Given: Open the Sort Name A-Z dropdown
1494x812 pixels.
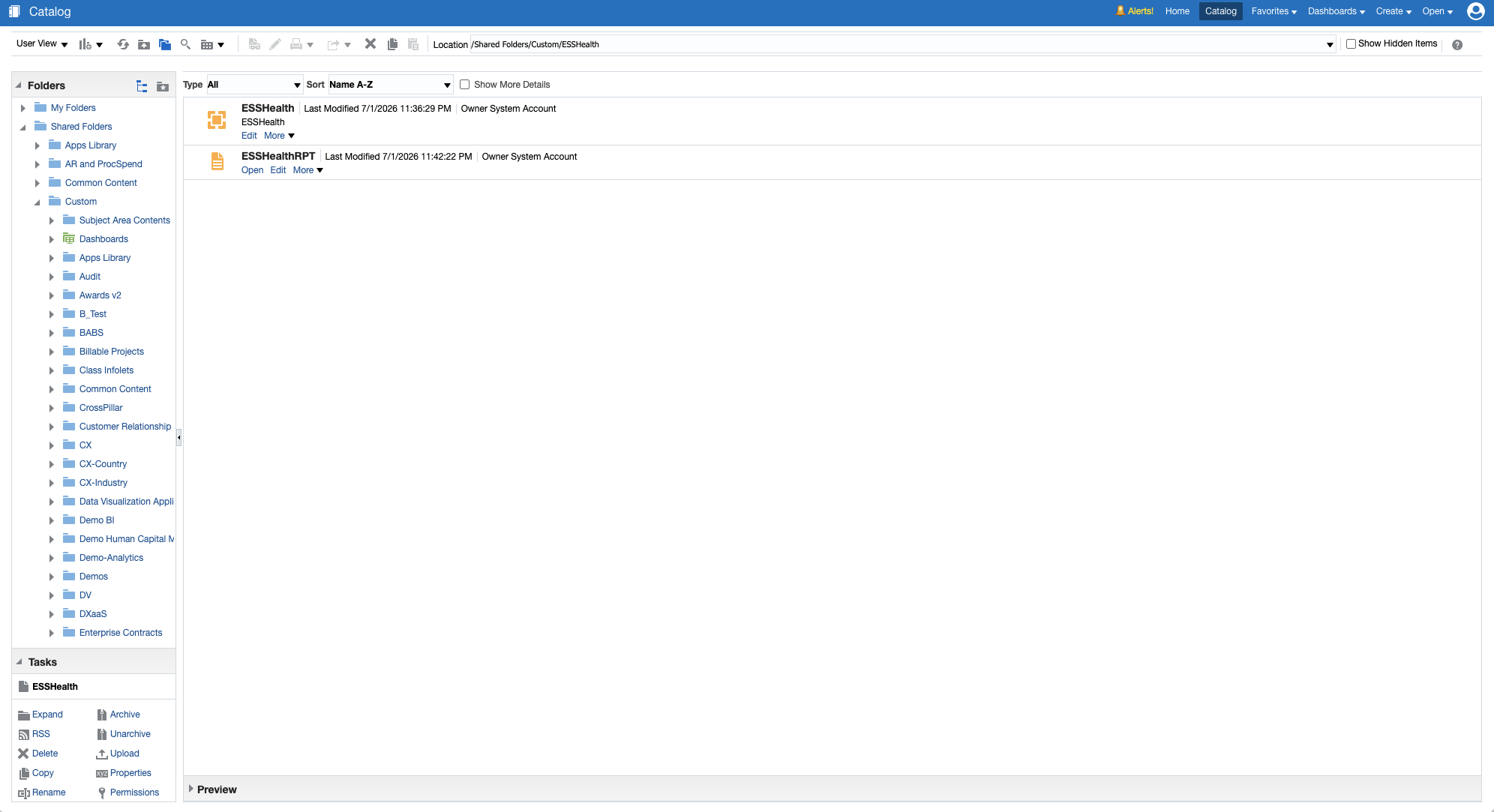Looking at the screenshot, I should (390, 85).
